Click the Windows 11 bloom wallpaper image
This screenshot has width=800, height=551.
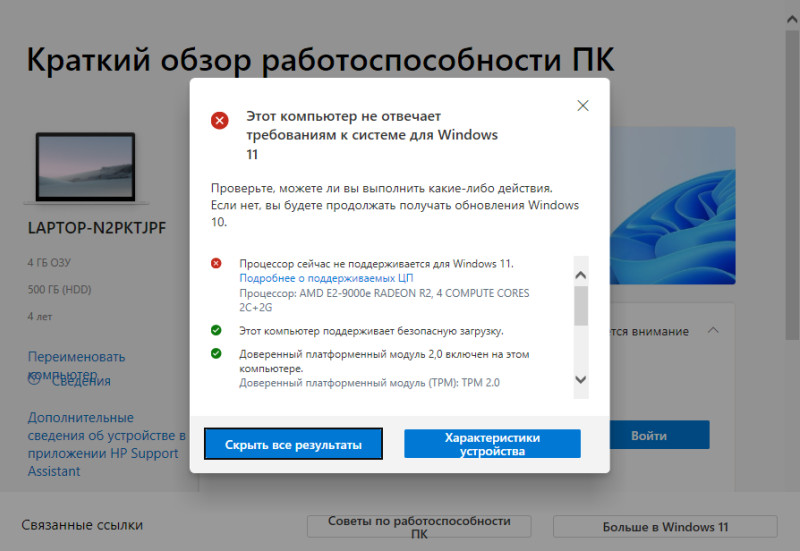click(x=672, y=205)
